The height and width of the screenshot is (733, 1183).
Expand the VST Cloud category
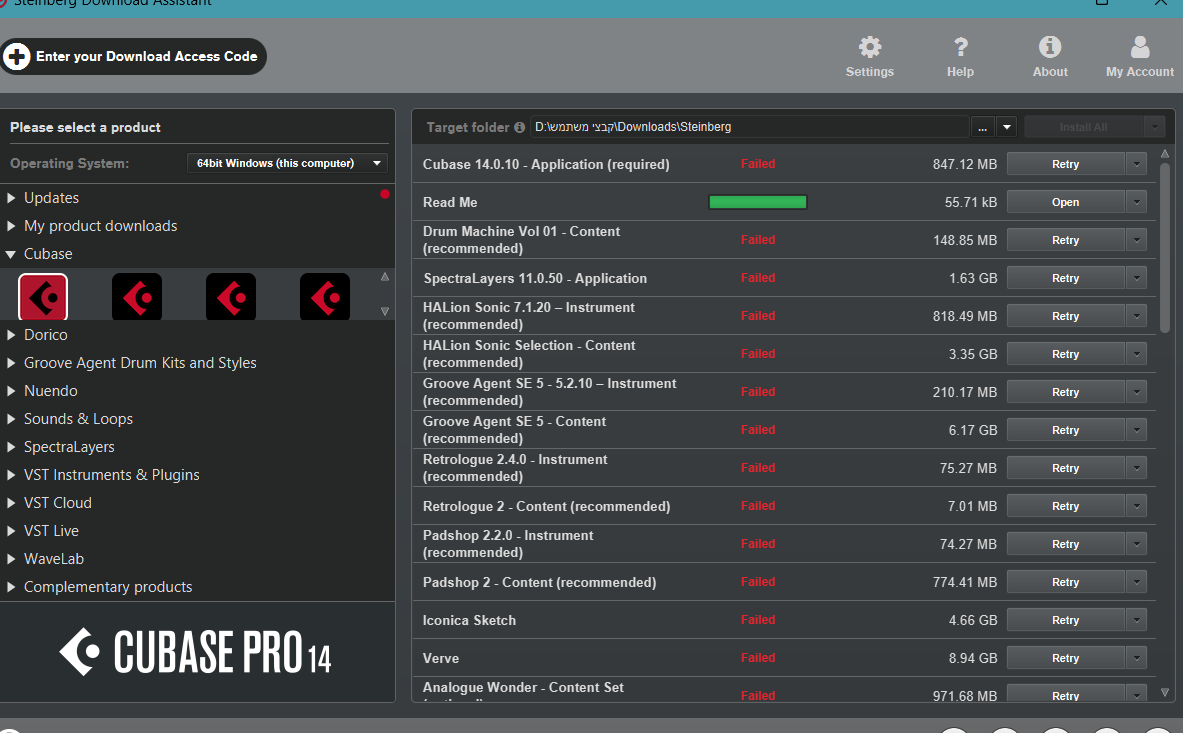(11, 502)
